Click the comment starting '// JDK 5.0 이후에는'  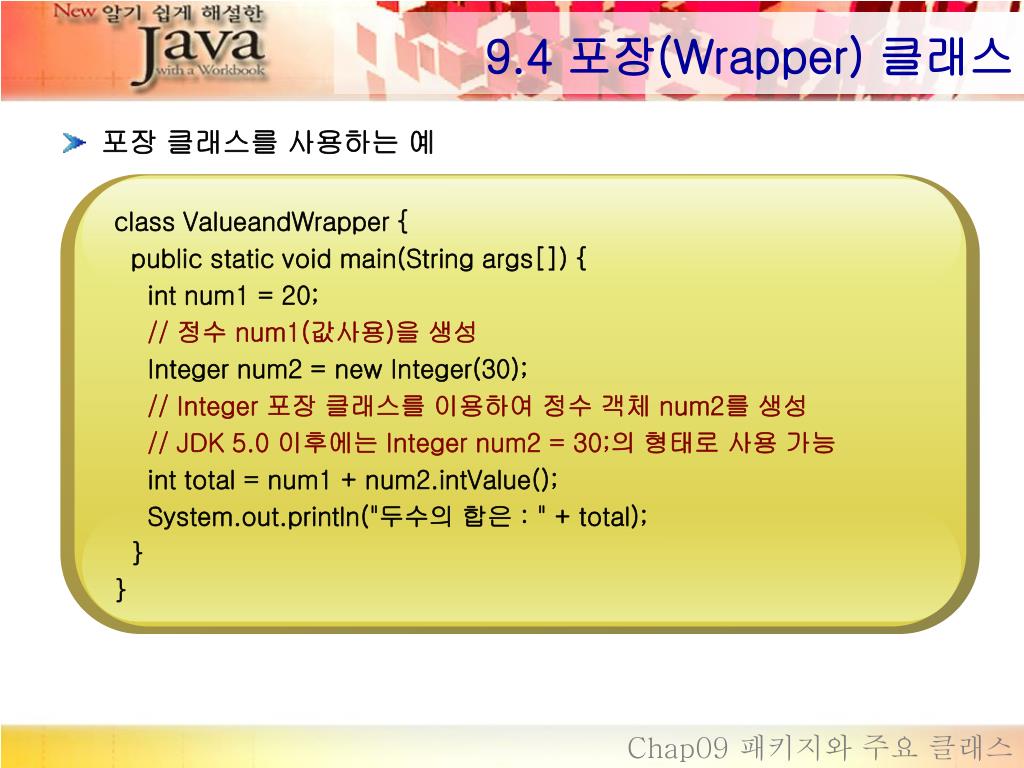point(492,443)
